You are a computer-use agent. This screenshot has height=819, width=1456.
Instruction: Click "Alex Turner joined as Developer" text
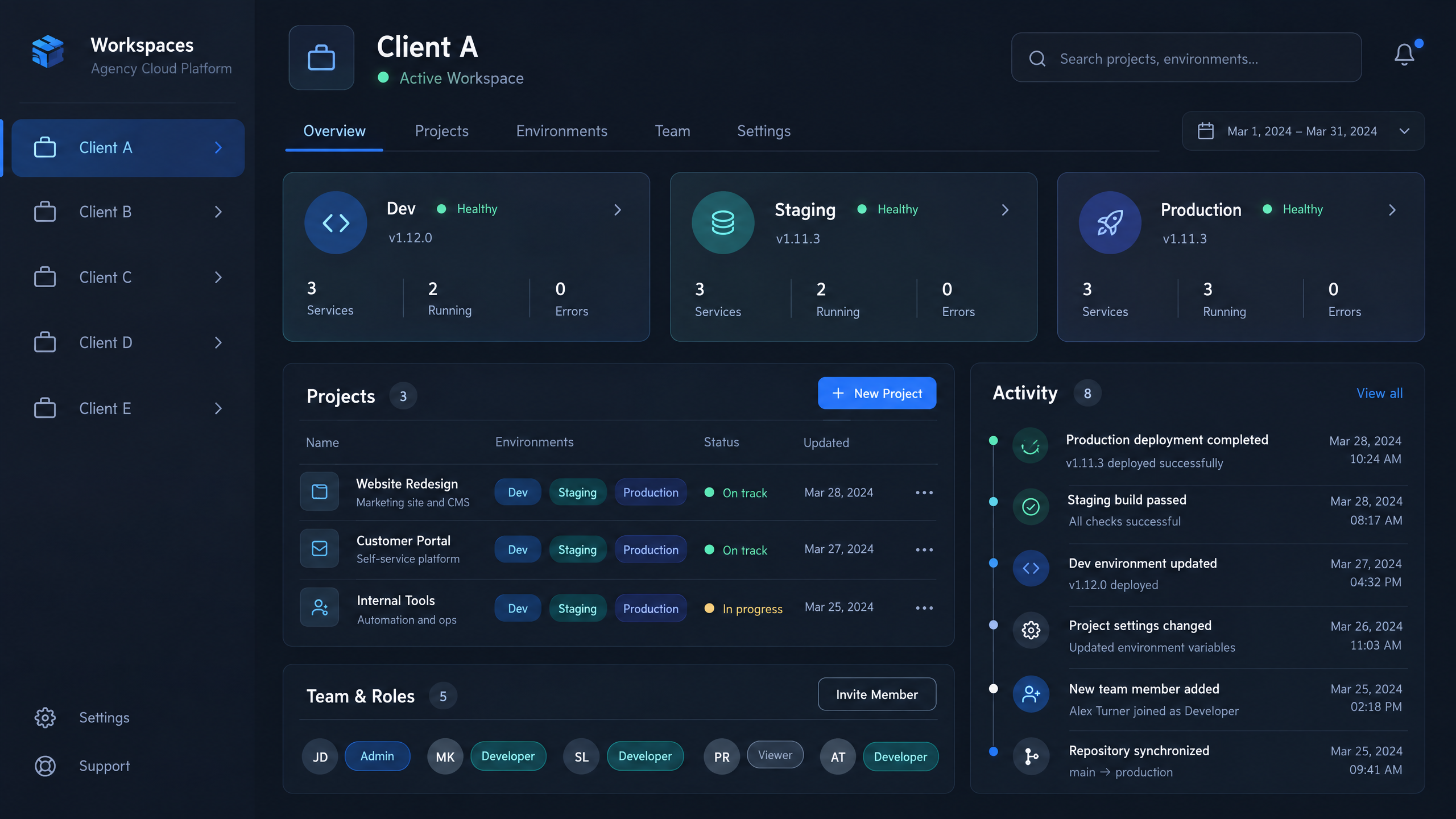[1153, 711]
